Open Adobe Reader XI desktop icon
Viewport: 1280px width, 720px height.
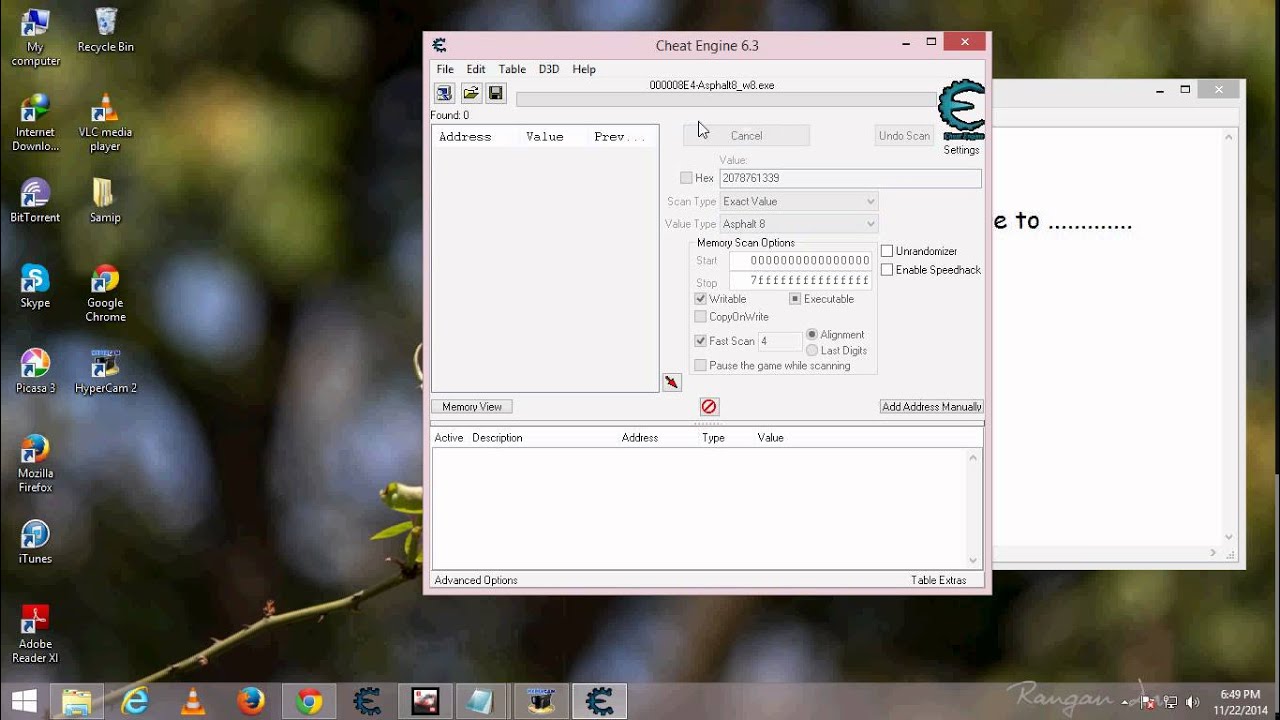click(35, 635)
